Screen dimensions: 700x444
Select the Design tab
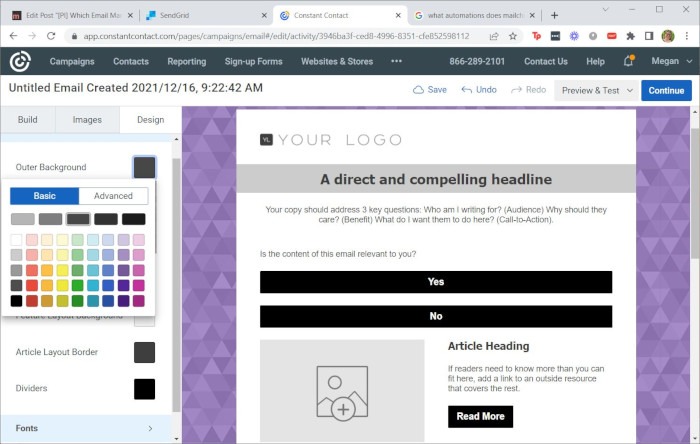tap(150, 120)
